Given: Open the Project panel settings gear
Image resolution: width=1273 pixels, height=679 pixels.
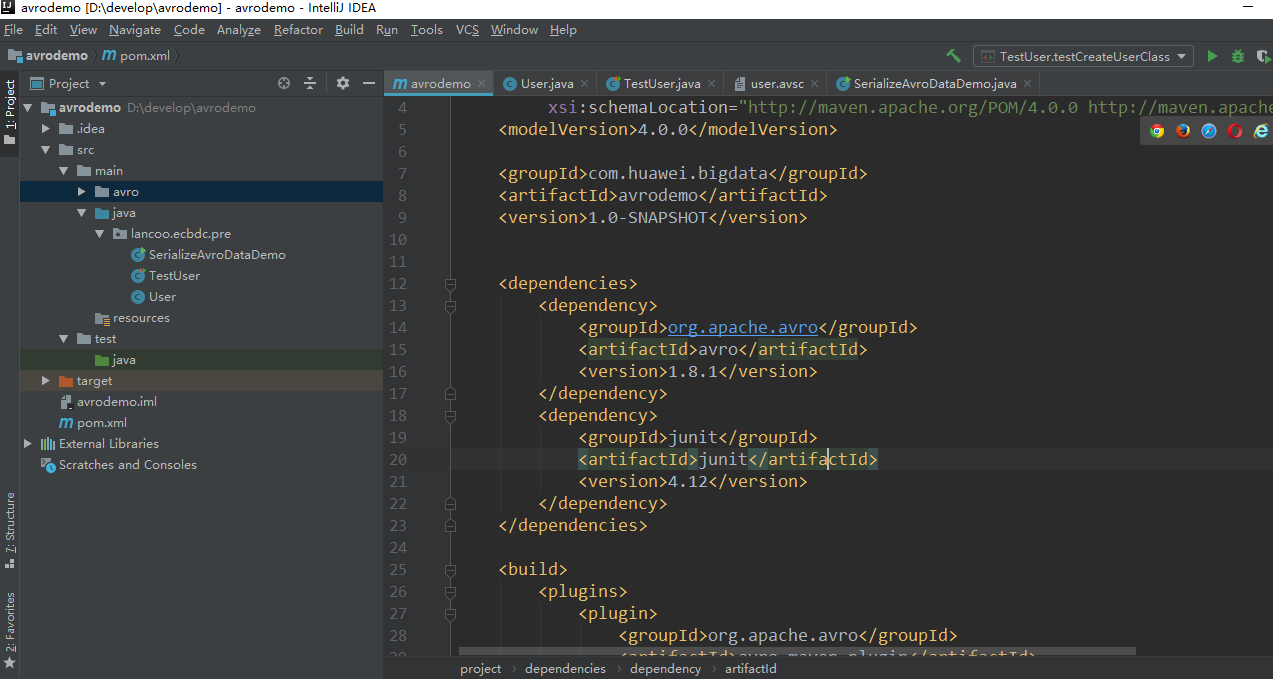Looking at the screenshot, I should point(343,83).
